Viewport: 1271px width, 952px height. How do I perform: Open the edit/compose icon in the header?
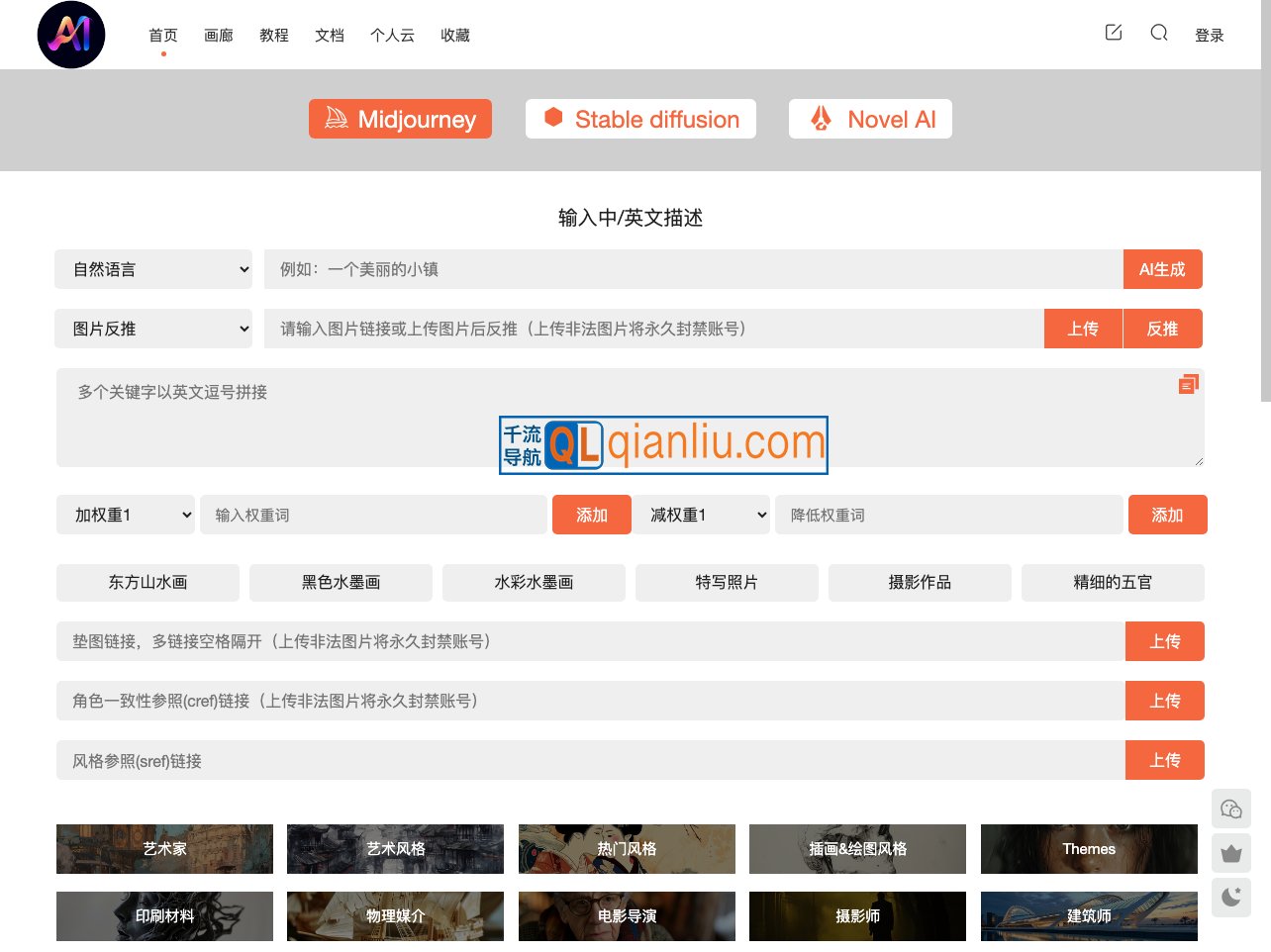1114,33
